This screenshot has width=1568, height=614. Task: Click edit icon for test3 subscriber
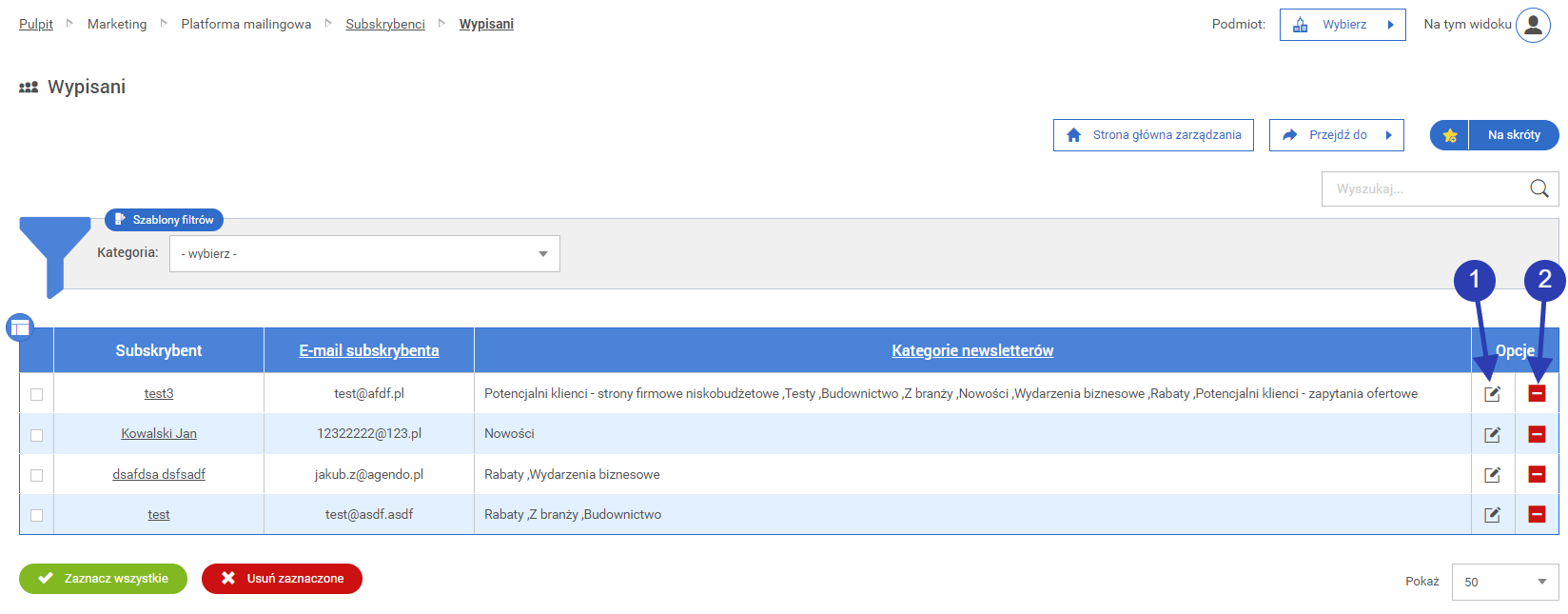(1492, 394)
